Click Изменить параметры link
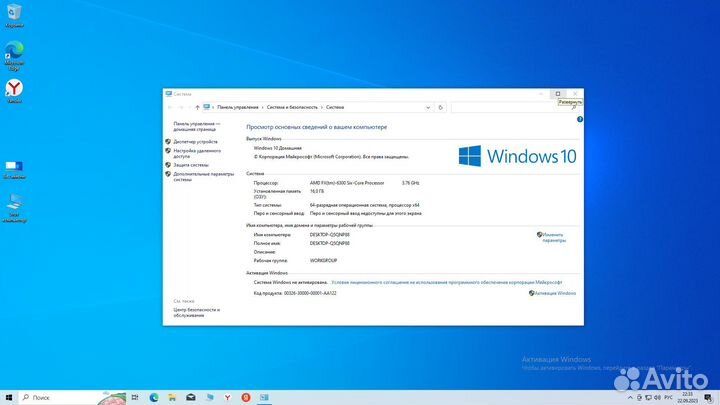The image size is (720, 405). click(554, 237)
